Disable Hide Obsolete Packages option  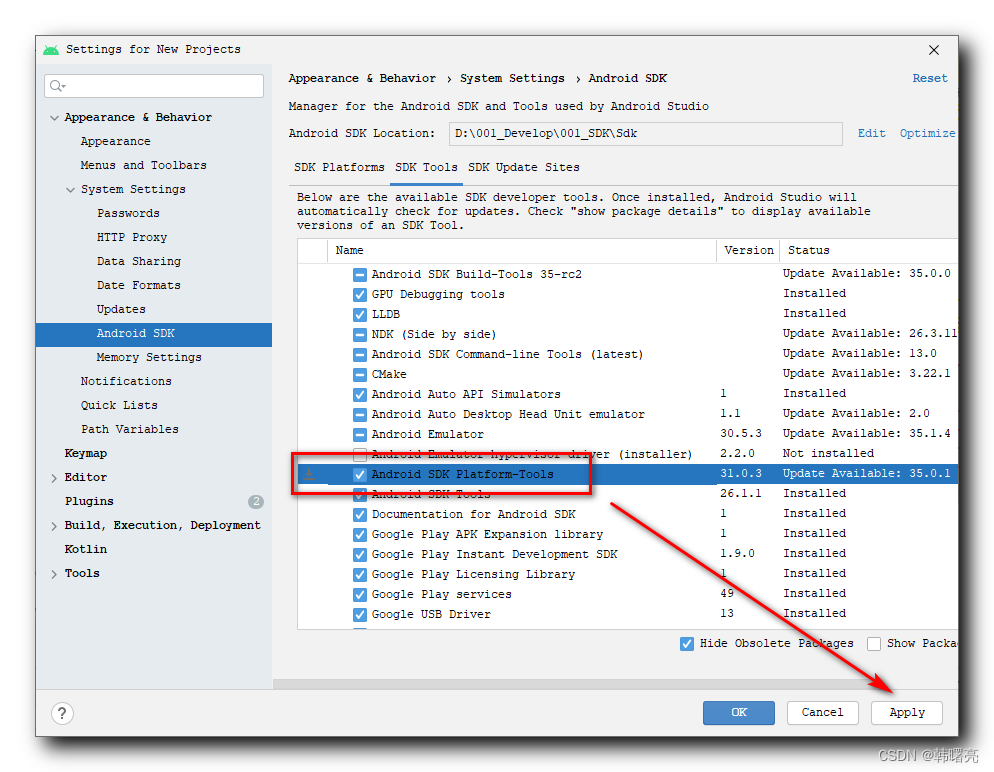(x=687, y=644)
